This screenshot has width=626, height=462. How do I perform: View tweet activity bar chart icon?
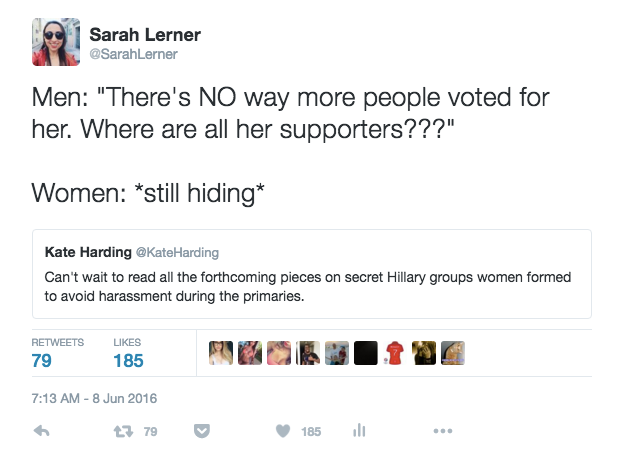(357, 431)
